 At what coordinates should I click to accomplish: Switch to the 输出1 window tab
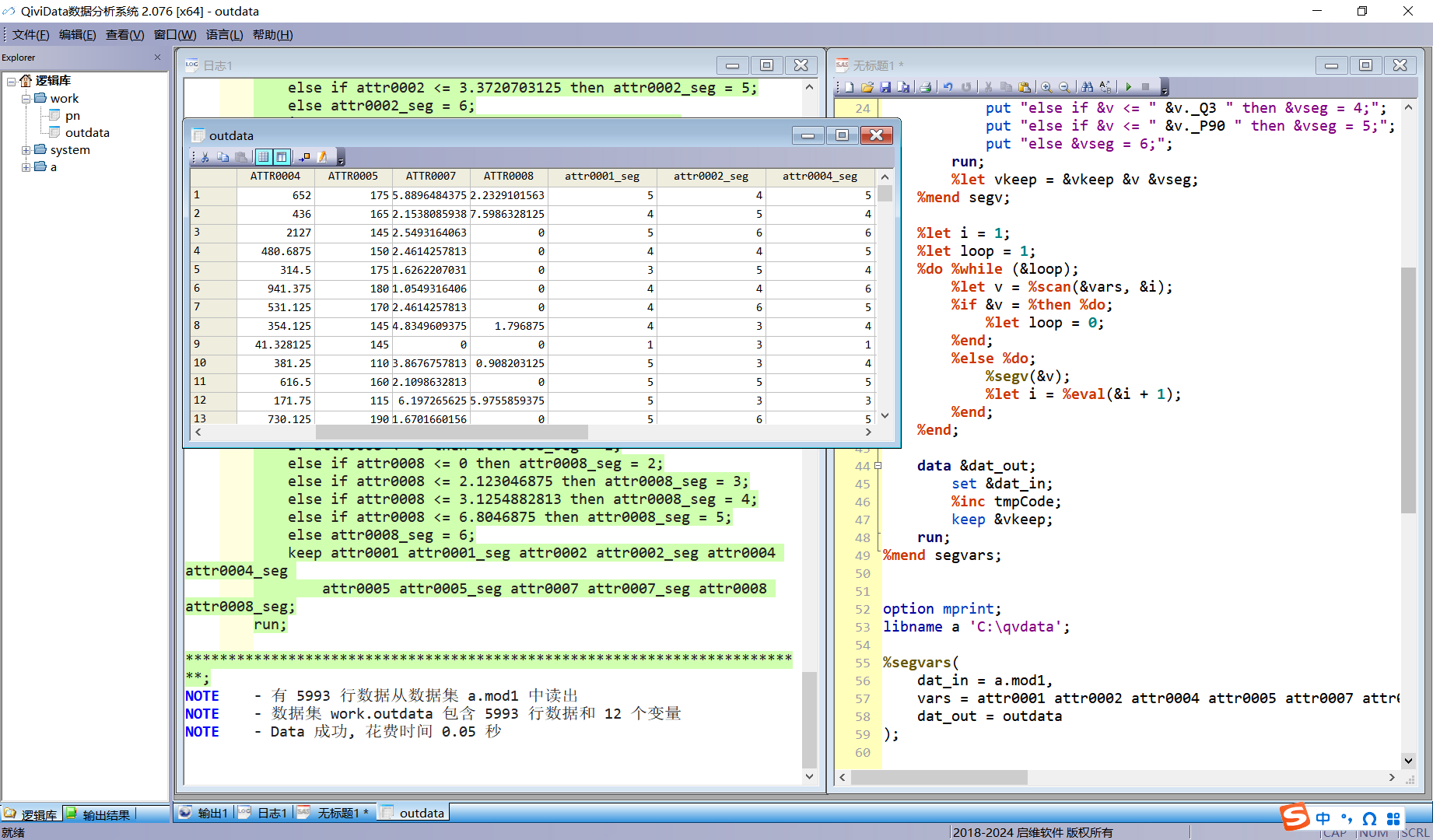coord(204,813)
